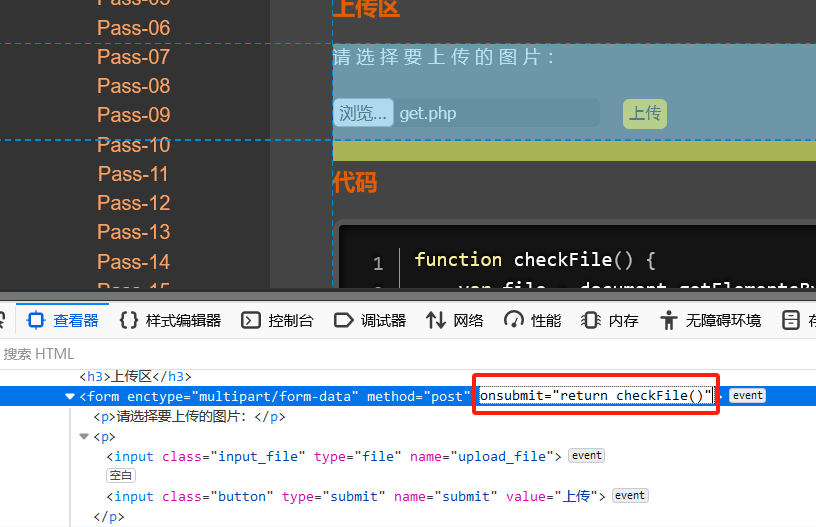
Task: Click the 上传 upload button
Action: click(645, 113)
